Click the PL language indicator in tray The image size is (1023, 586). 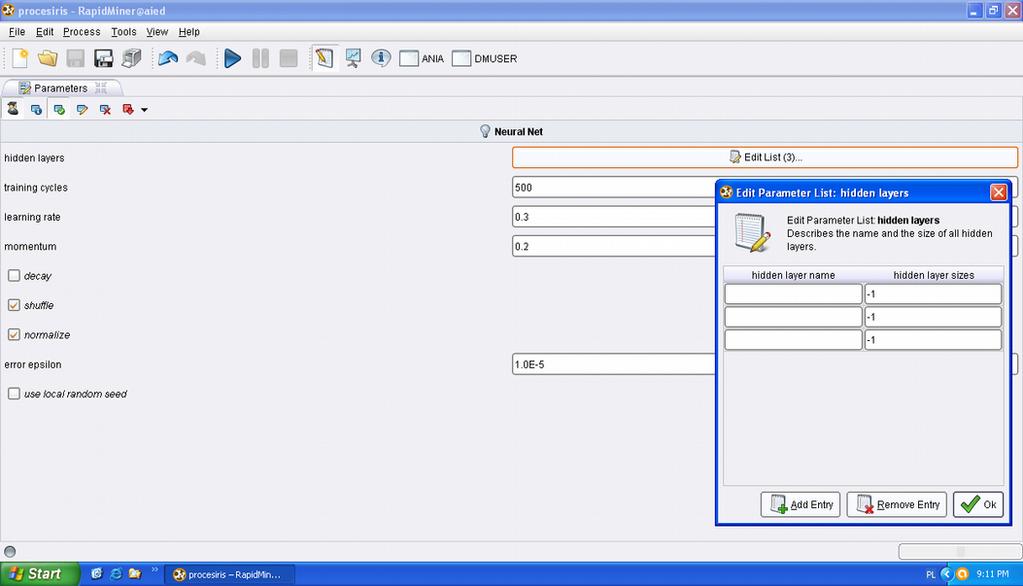930,574
